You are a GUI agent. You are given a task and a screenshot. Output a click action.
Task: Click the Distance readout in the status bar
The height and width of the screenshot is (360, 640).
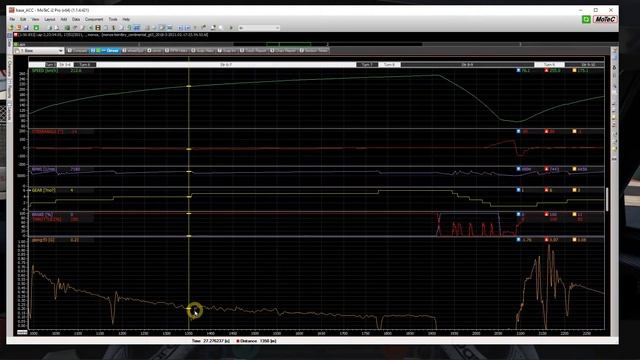[x=257, y=340]
